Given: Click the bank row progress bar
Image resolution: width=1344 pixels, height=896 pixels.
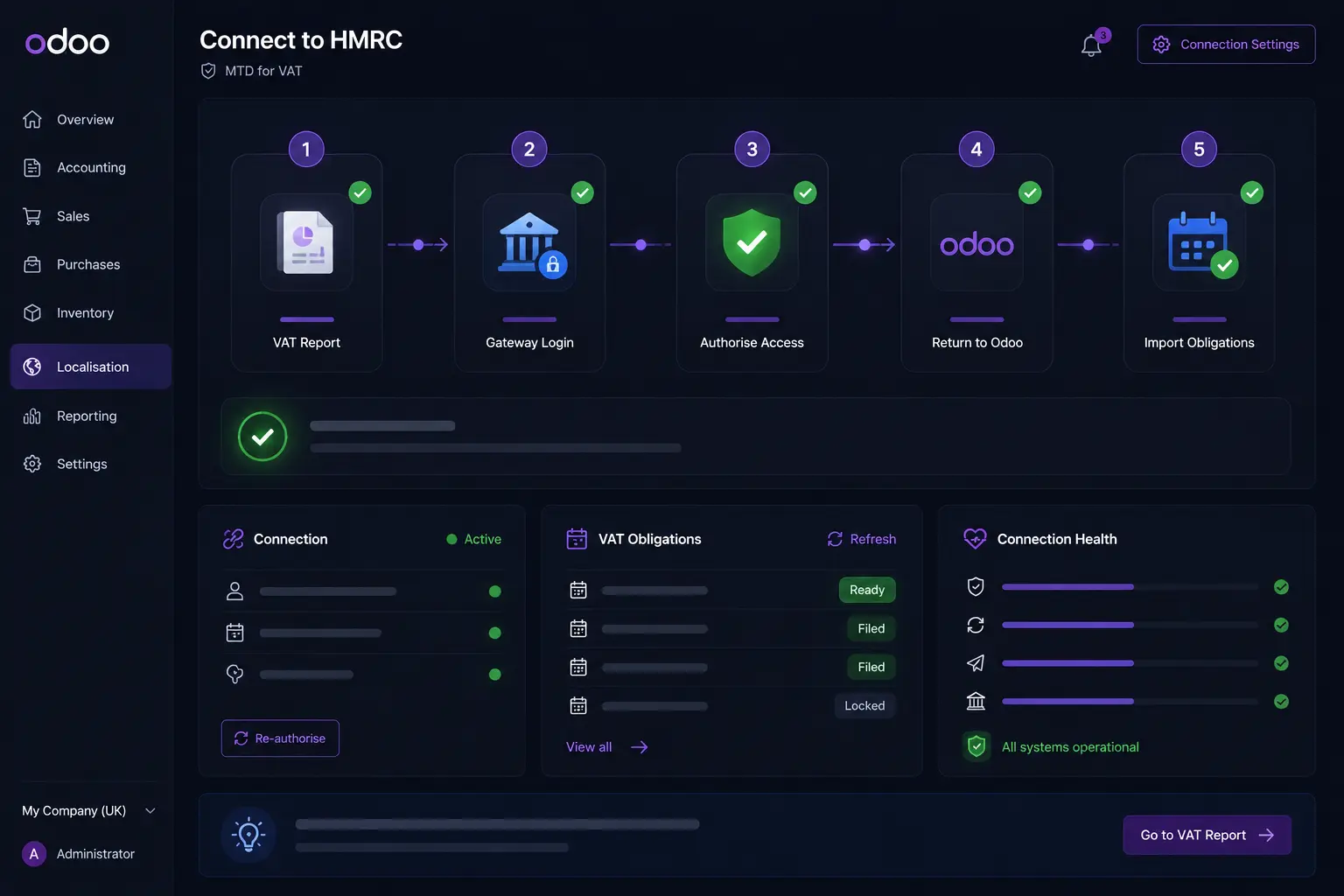Looking at the screenshot, I should coord(1130,701).
